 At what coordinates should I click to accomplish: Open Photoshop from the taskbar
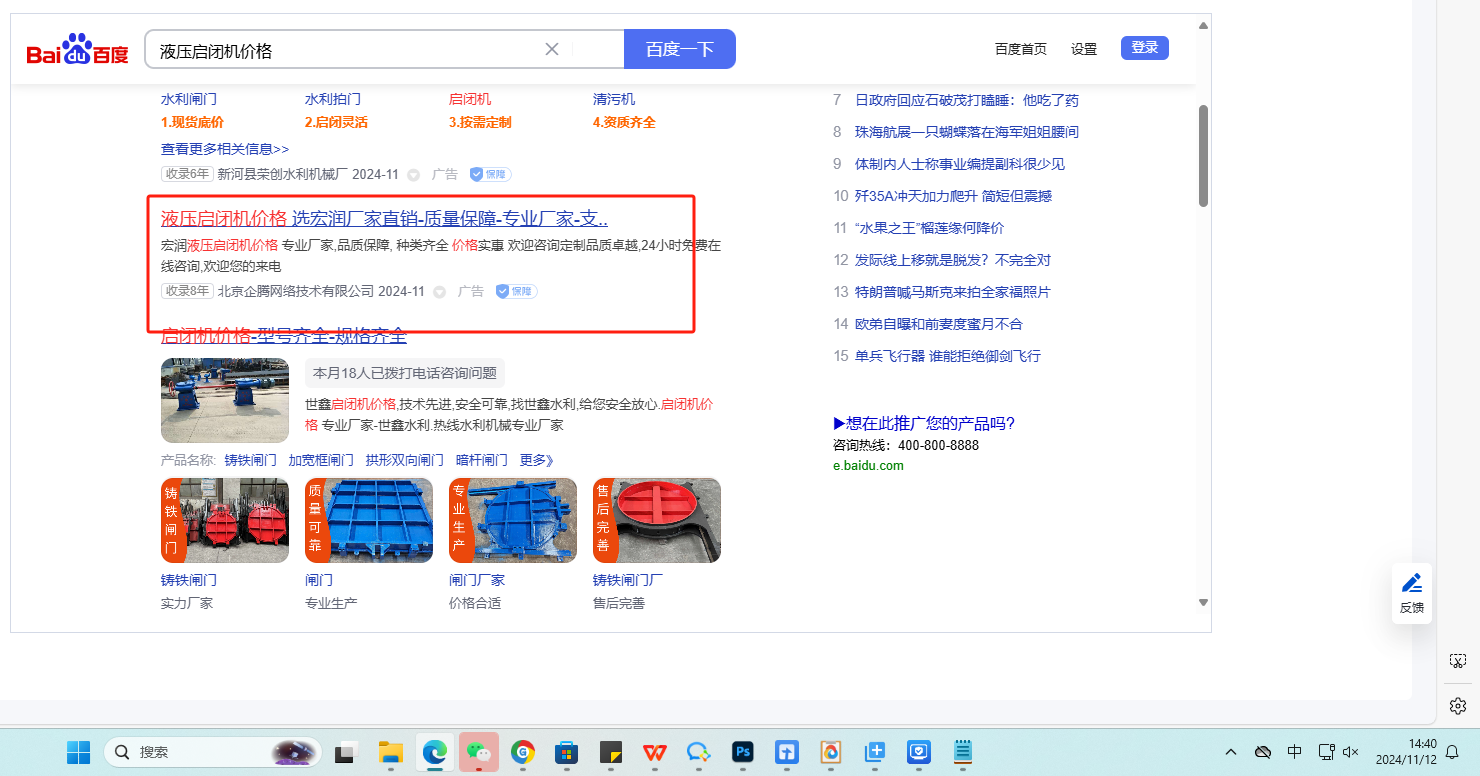pos(743,752)
